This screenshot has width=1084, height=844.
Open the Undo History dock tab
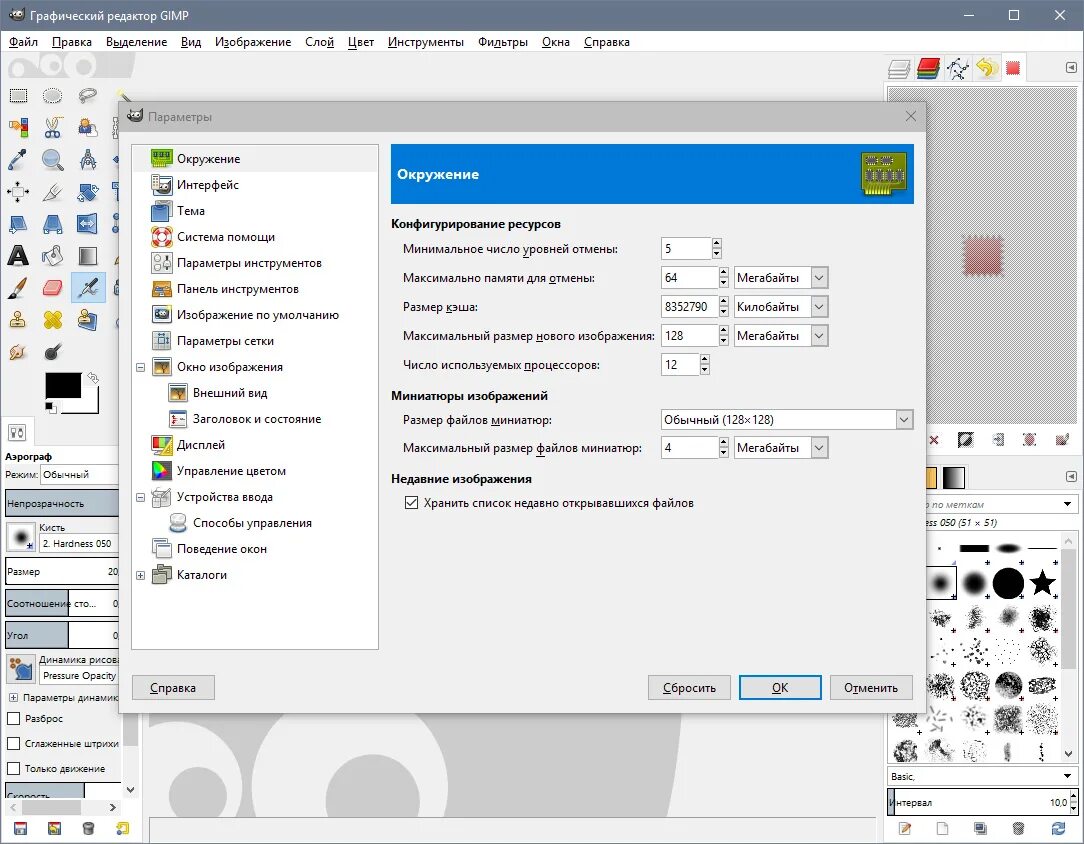(x=987, y=68)
